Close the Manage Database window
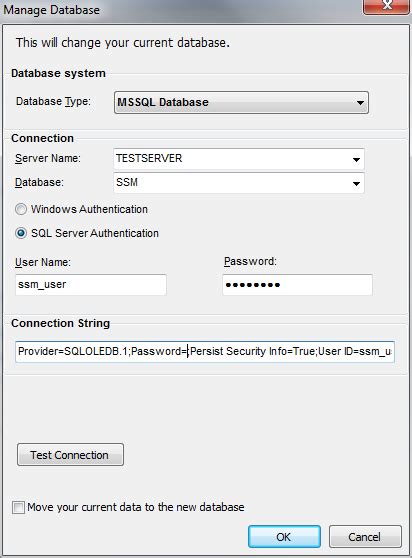This screenshot has height=558, width=412. coord(386,6)
